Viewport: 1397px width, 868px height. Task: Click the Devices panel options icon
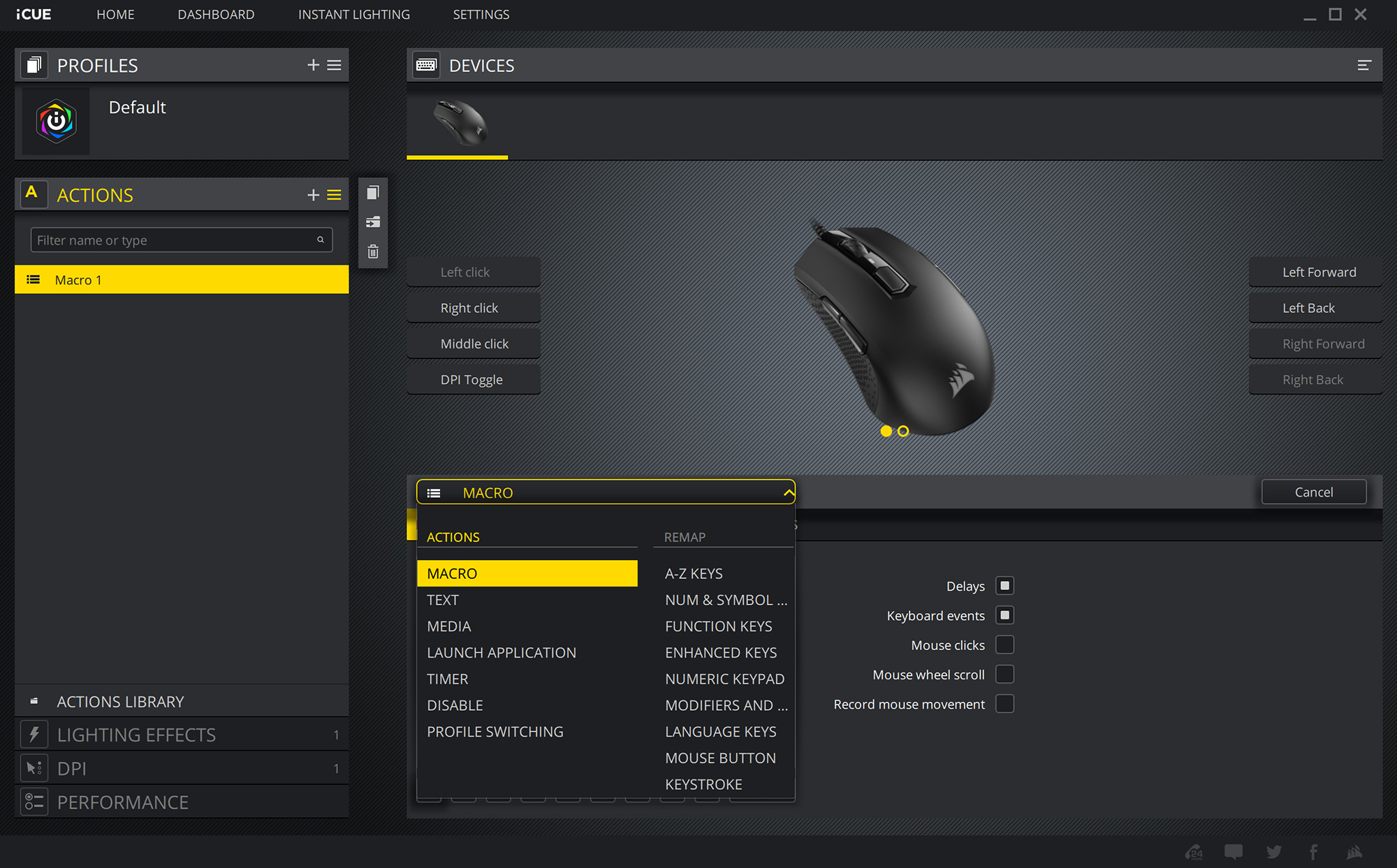(1364, 65)
